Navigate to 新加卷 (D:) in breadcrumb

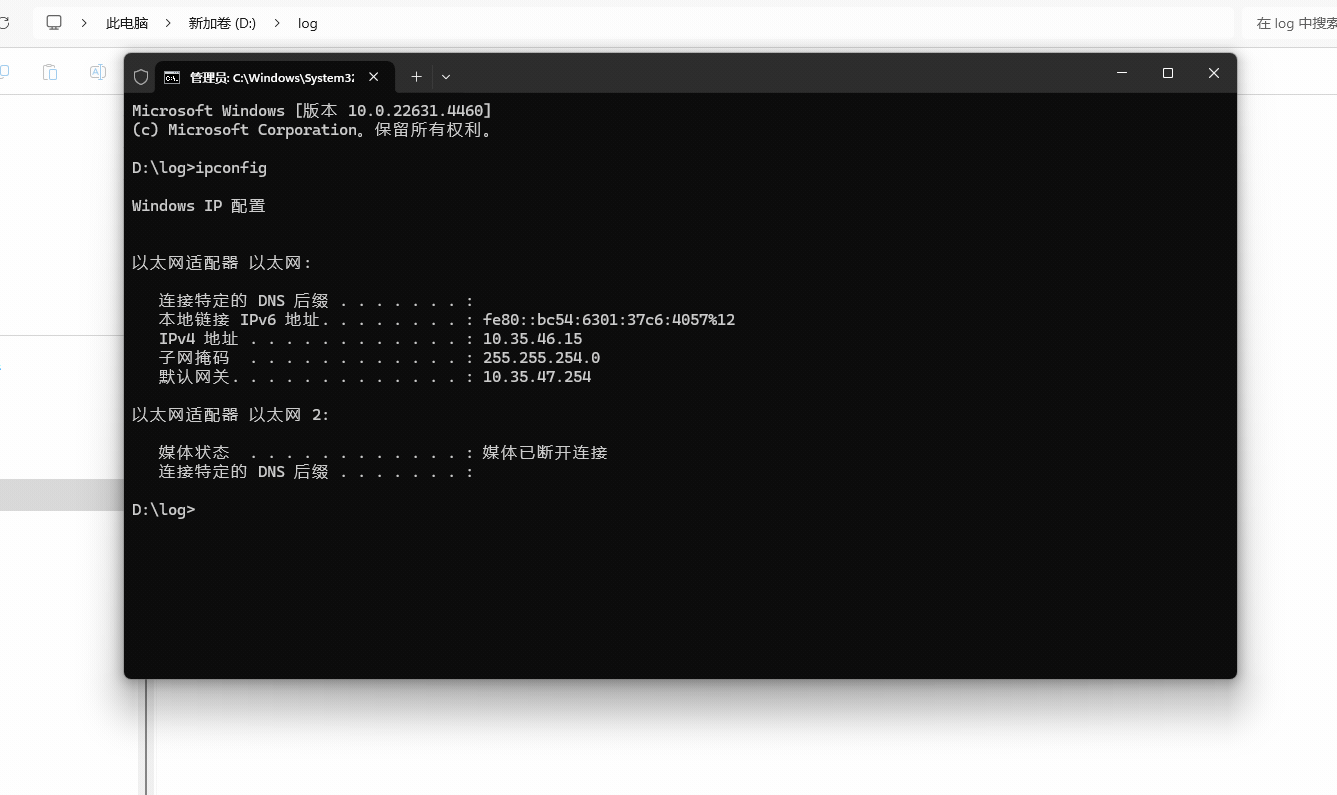tap(222, 23)
